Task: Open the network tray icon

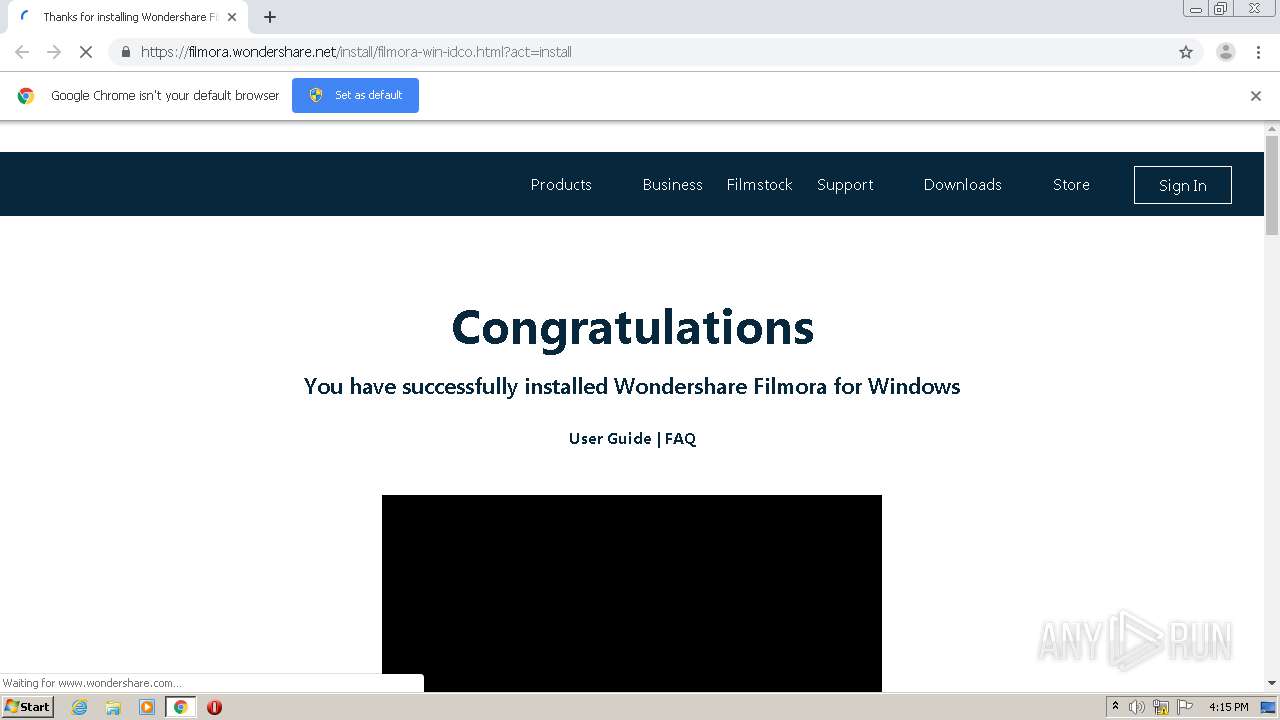Action: tap(1161, 707)
